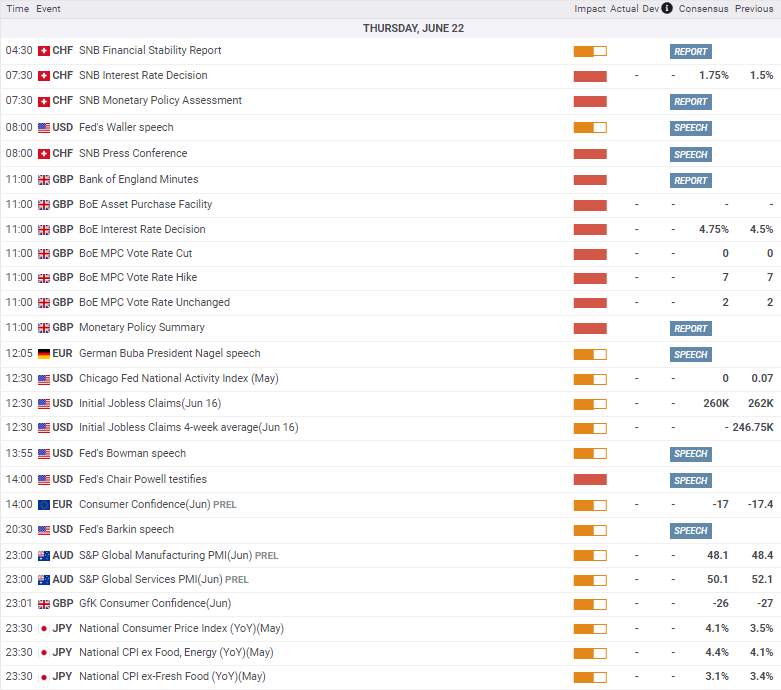Click the Time column header
The image size is (781, 690).
[x=17, y=8]
